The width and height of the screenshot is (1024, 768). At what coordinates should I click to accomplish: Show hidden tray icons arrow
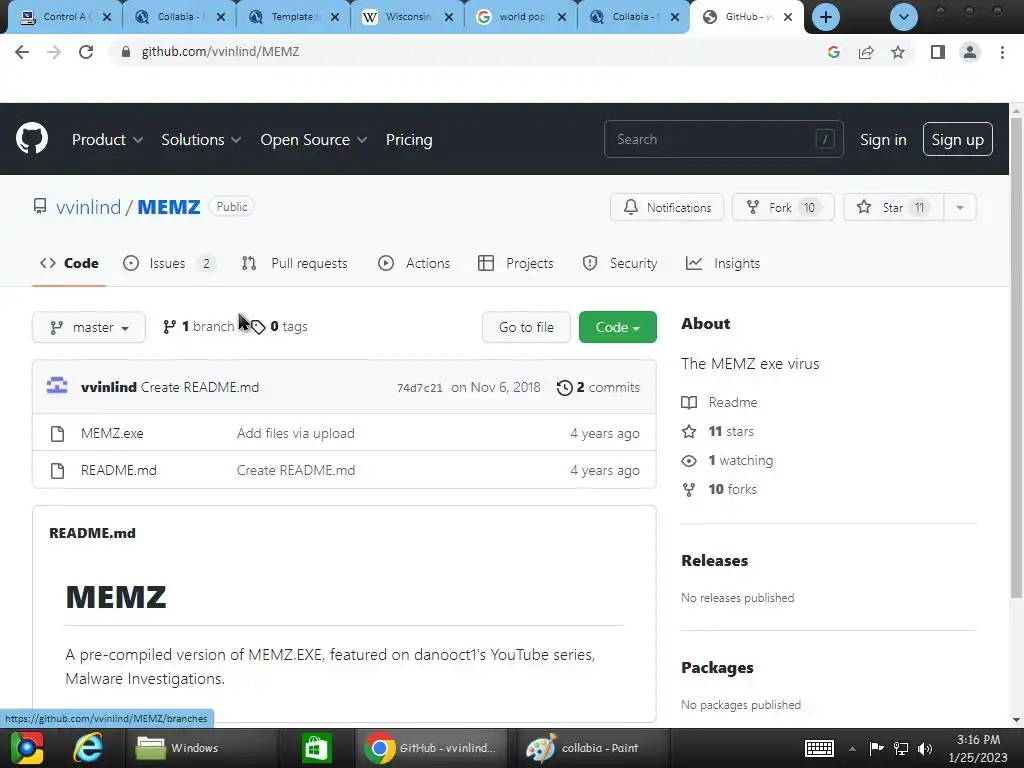(852, 749)
